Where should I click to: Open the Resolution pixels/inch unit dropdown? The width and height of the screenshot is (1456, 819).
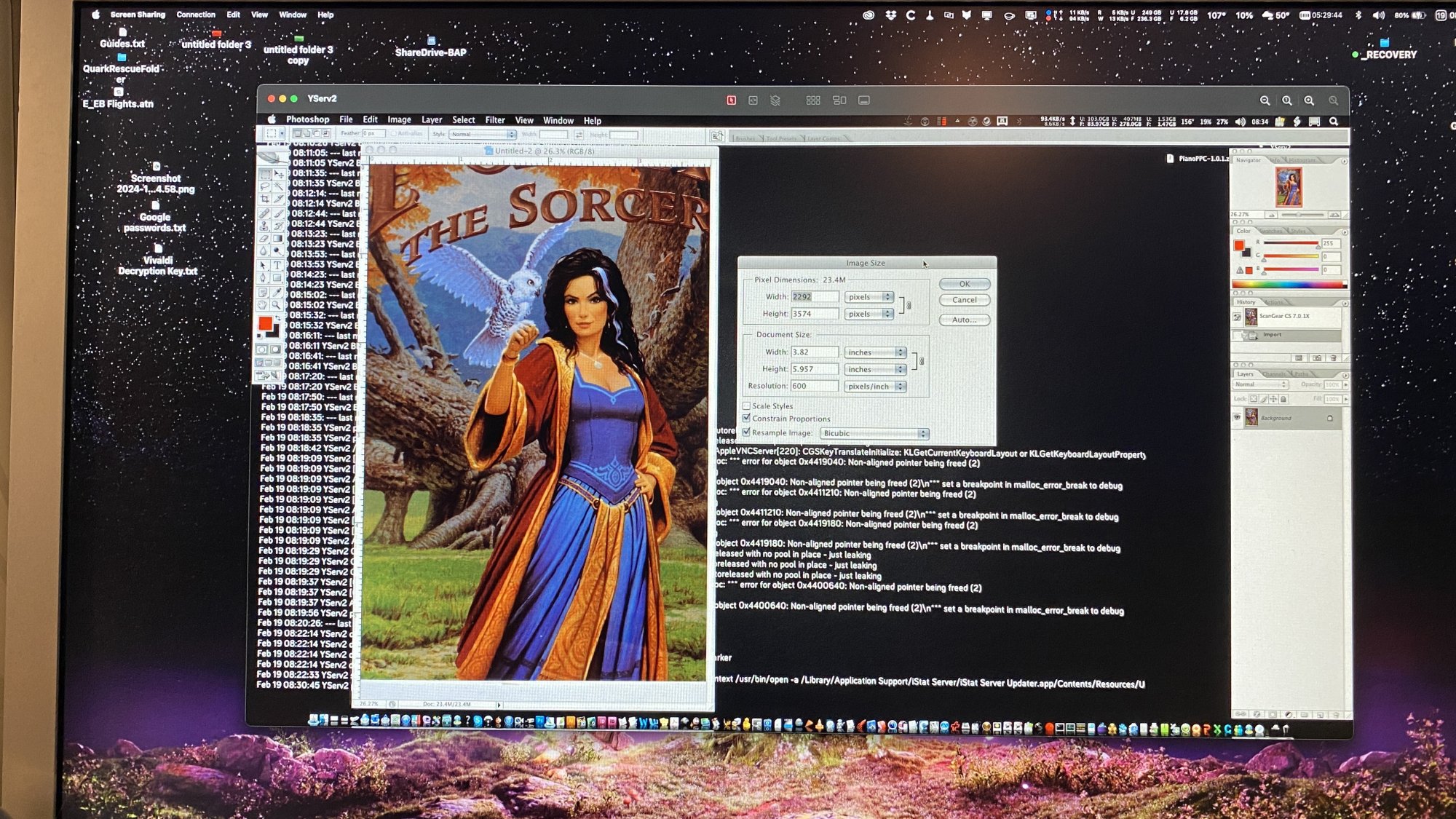(875, 387)
